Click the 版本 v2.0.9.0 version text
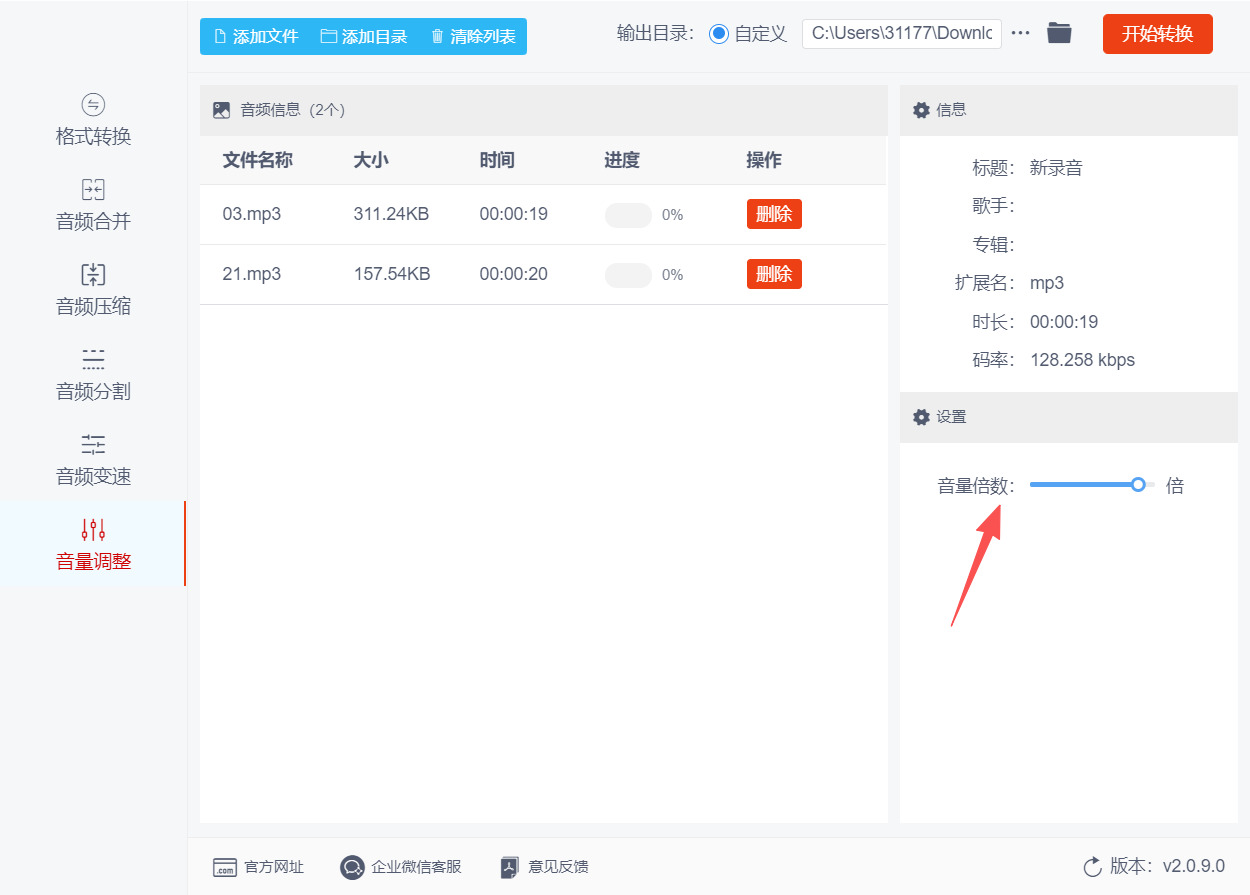Viewport: 1250px width, 895px height. [x=1167, y=866]
